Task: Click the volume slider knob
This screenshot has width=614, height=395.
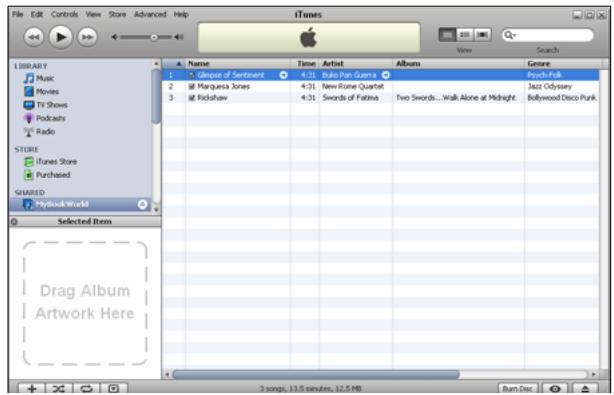Action: coord(154,37)
